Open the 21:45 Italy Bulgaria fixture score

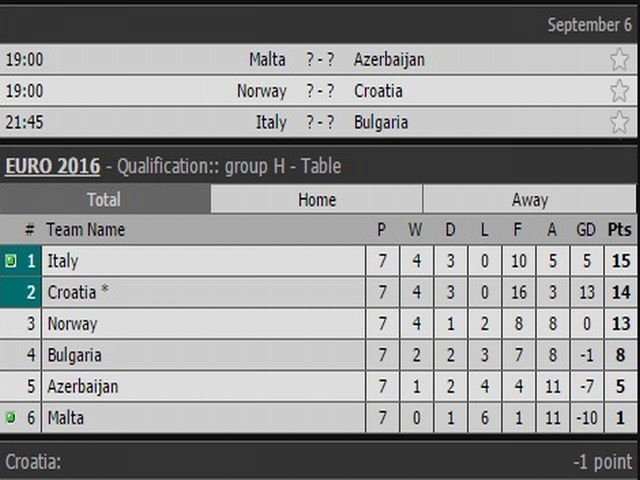[320, 122]
